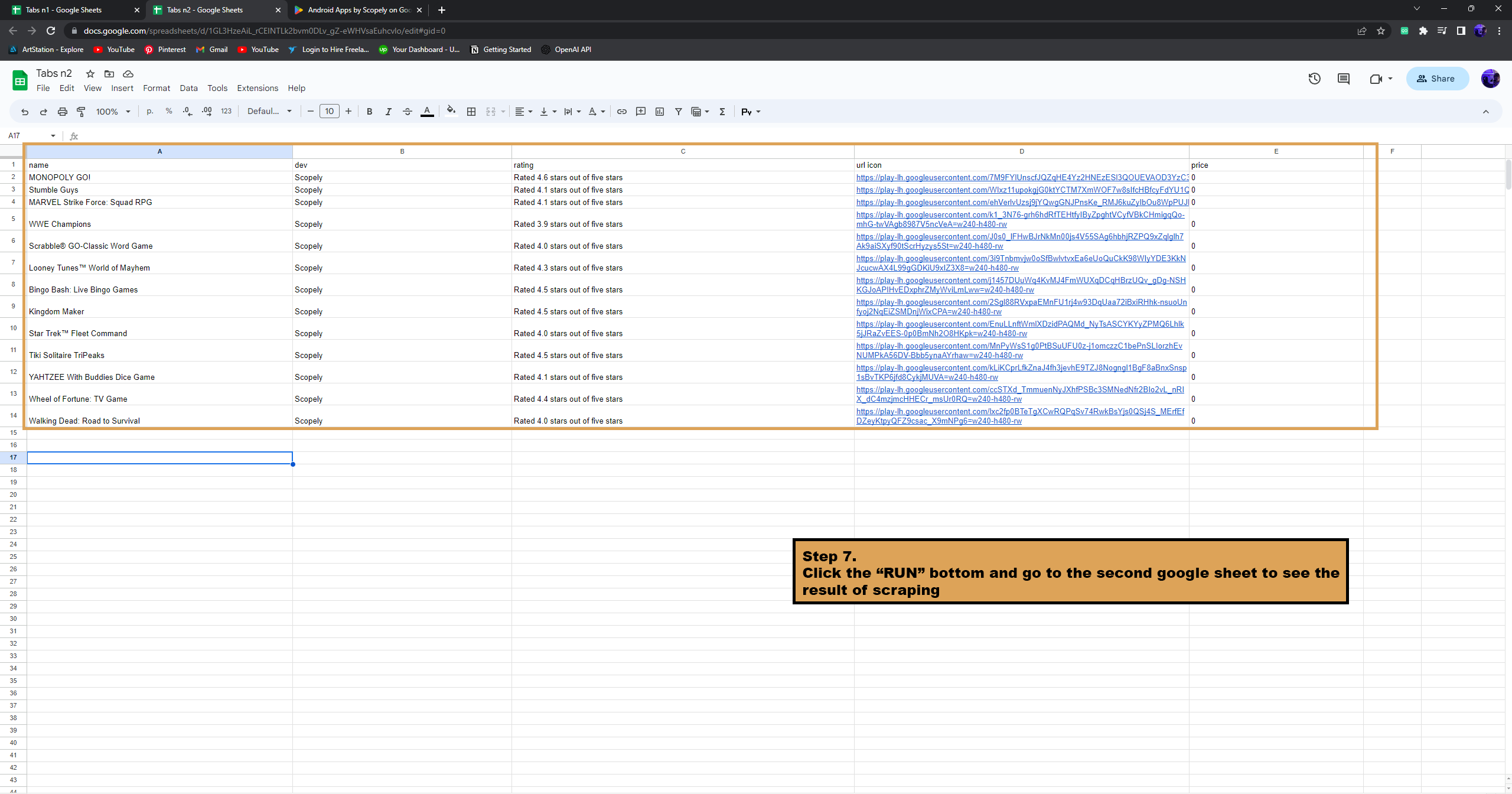
Task: Open a new browser tab
Action: point(442,10)
